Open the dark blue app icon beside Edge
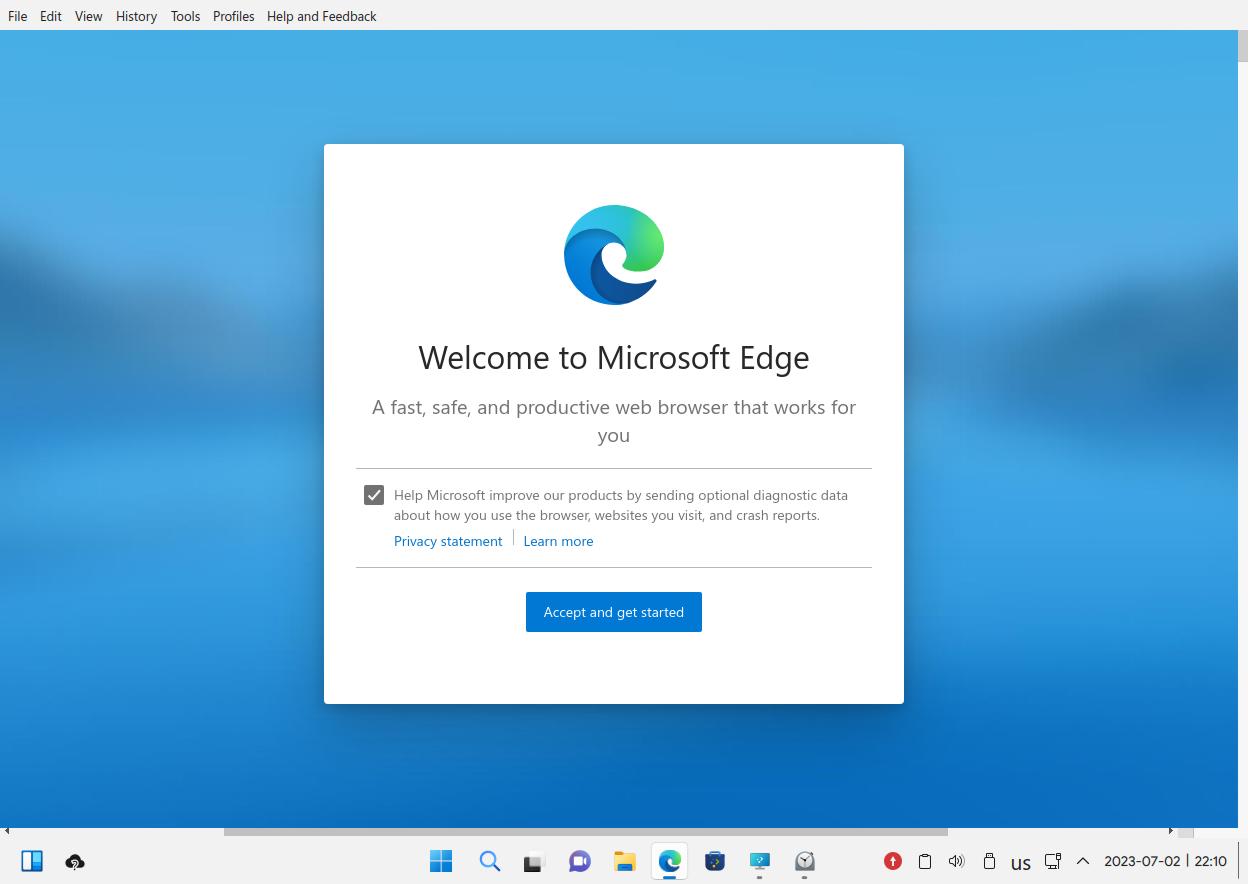 coord(715,861)
